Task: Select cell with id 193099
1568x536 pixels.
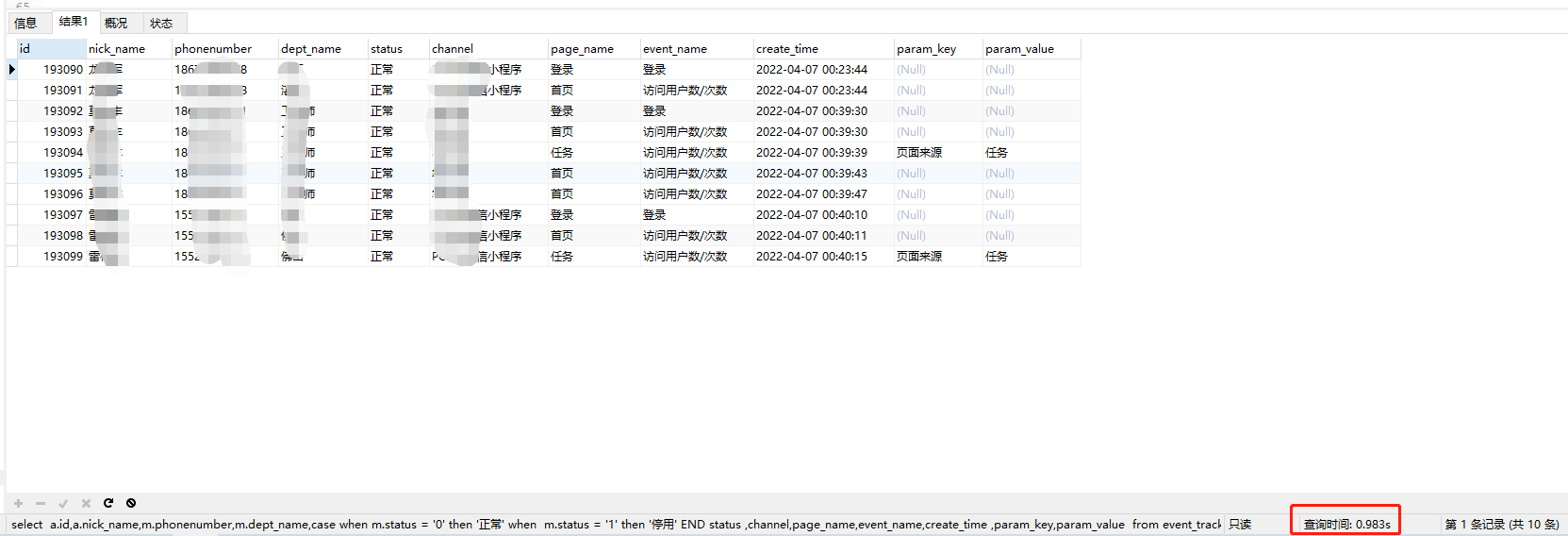Action: pos(51,256)
